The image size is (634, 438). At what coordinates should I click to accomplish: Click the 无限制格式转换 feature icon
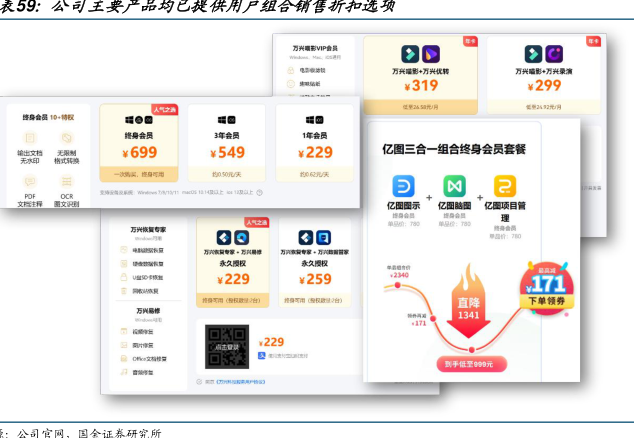click(67, 138)
